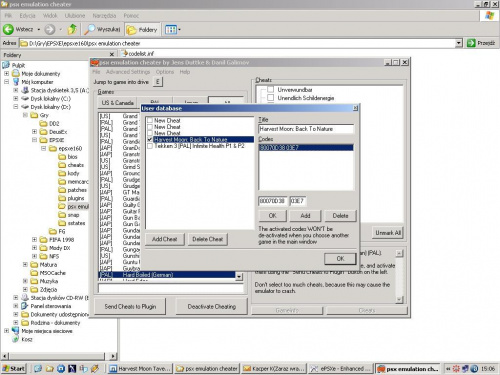The height and width of the screenshot is (375, 500).
Task: Open Wyszukaj search in Explorer toolbar
Action: (x=102, y=29)
